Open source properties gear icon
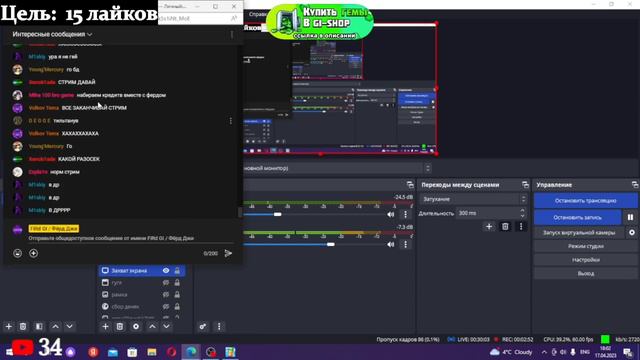Image resolution: width=640 pixels, height=360 pixels. 136,327
